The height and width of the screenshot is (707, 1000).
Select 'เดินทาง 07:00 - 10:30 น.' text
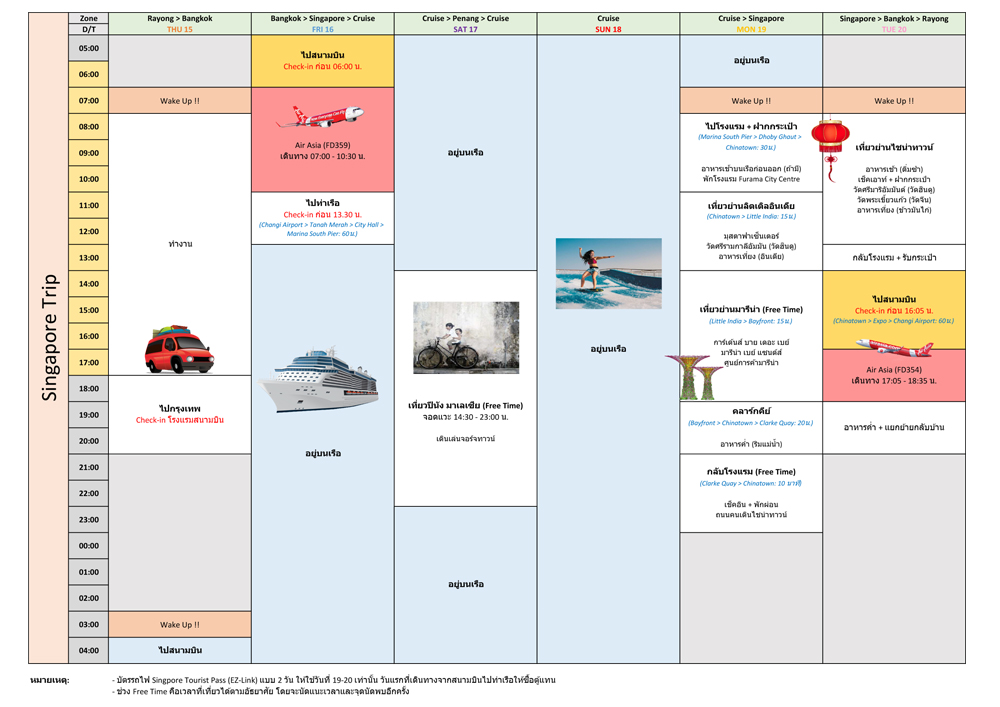pyautogui.click(x=323, y=156)
